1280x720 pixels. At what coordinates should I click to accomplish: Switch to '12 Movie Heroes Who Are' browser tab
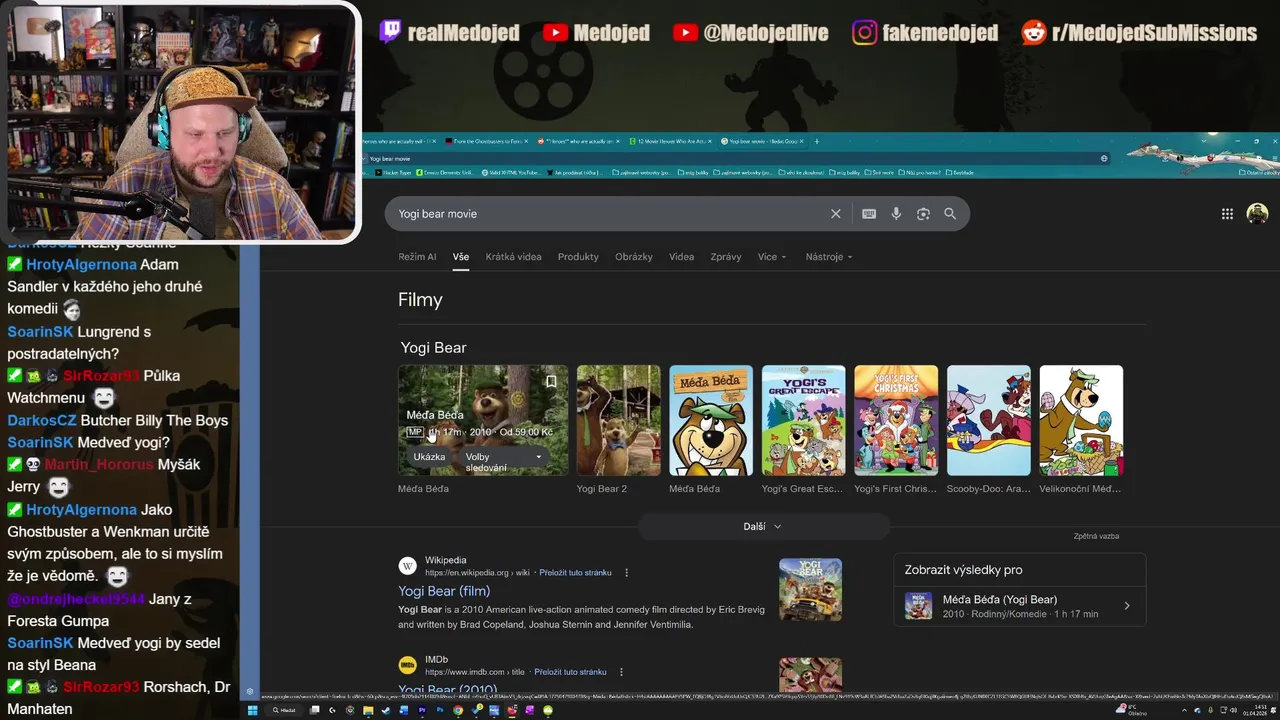672,141
